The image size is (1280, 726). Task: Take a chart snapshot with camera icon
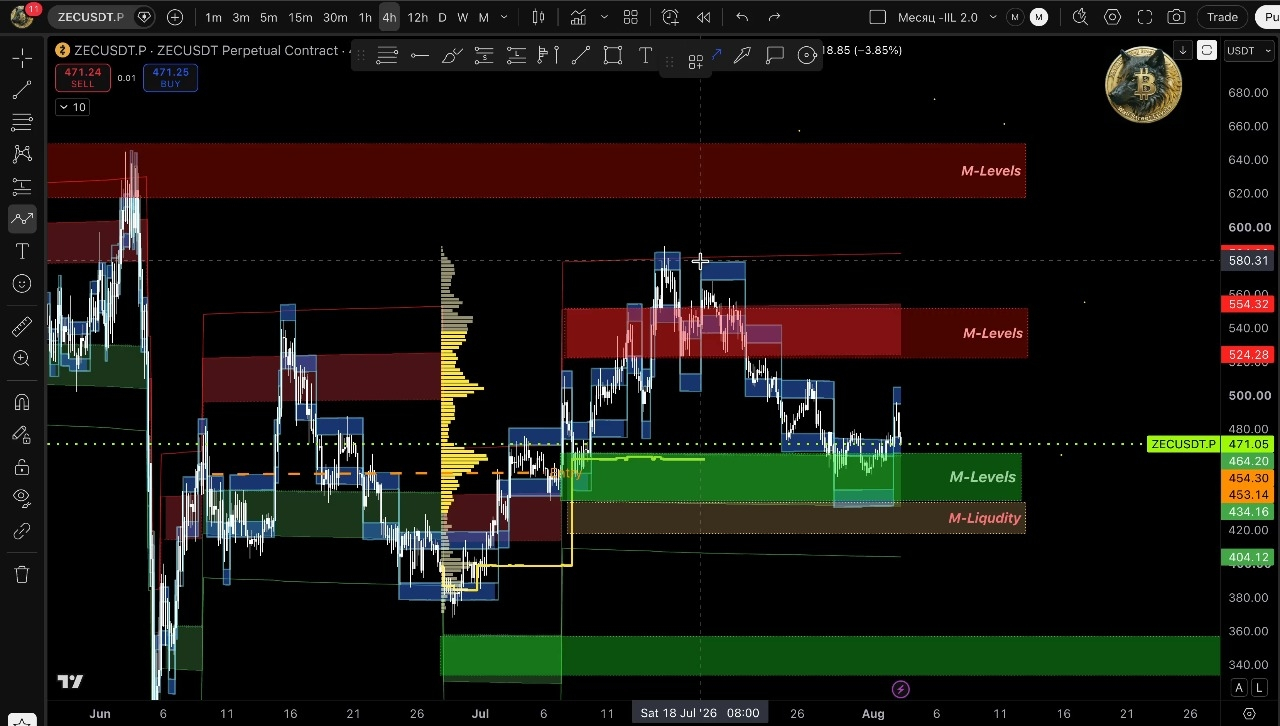[x=1177, y=17]
